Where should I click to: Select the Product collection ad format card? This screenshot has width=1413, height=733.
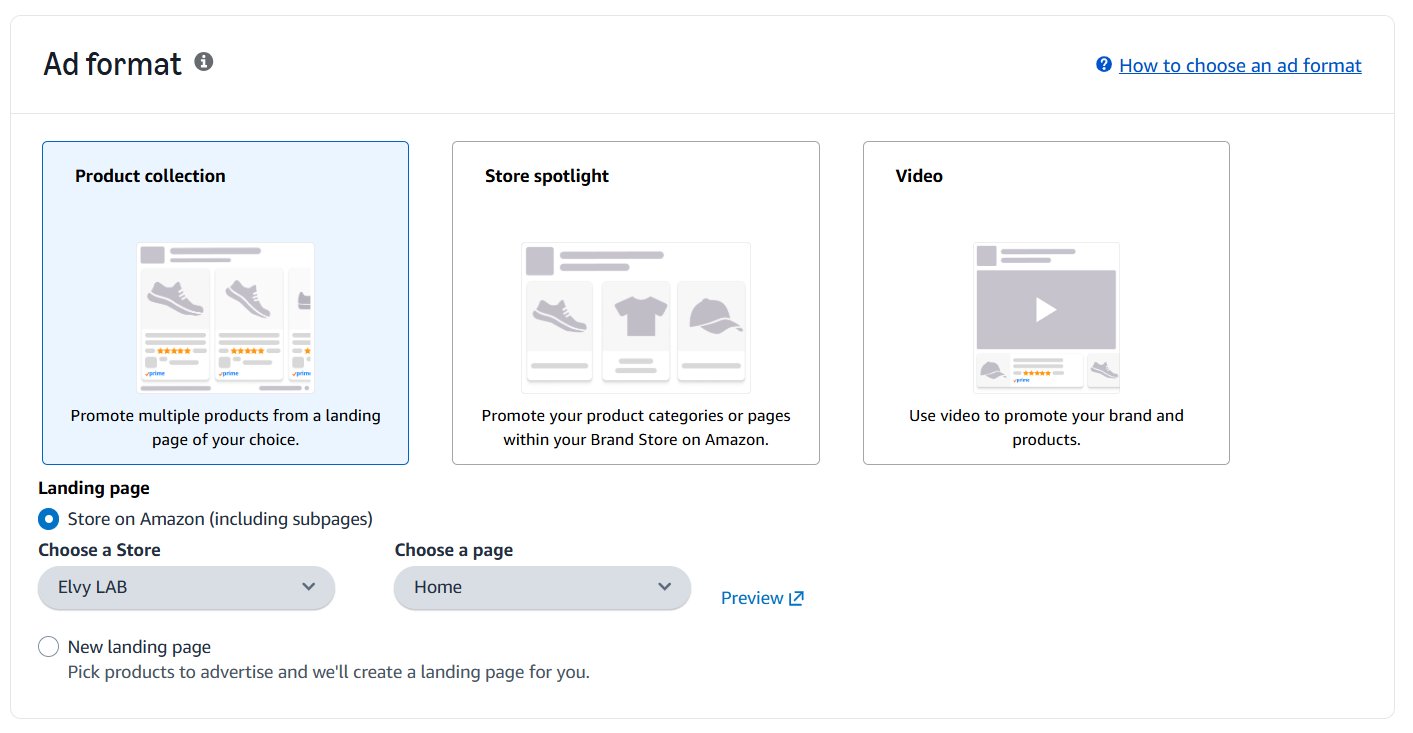[225, 302]
